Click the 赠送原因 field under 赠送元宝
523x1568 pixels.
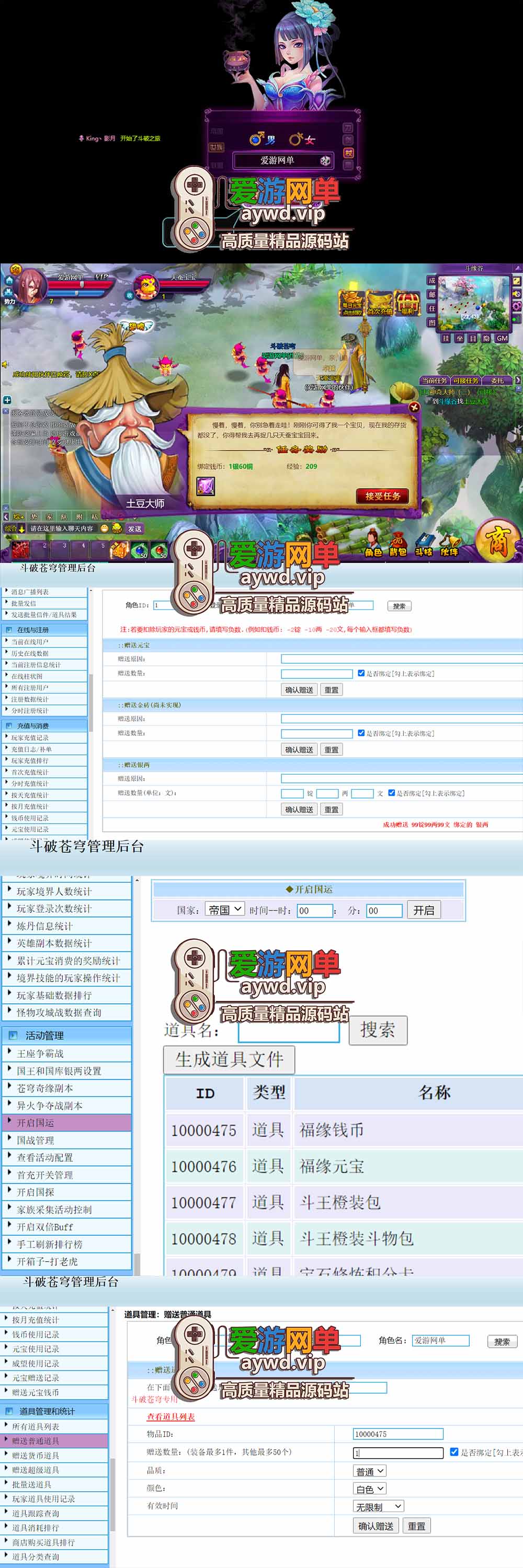pyautogui.click(x=402, y=659)
